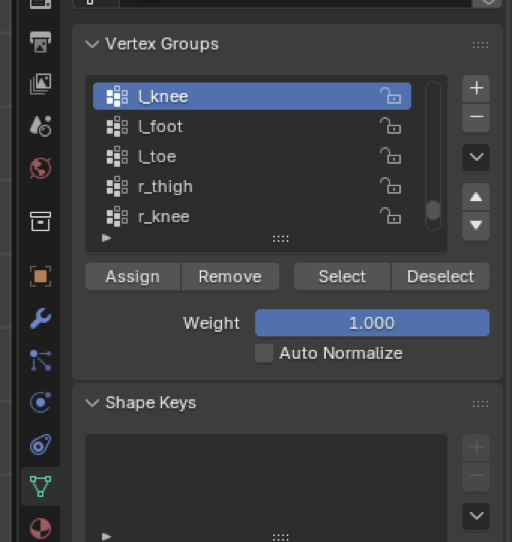The height and width of the screenshot is (542, 512).
Task: Collapse the Vertex Groups panel
Action: click(x=92, y=44)
